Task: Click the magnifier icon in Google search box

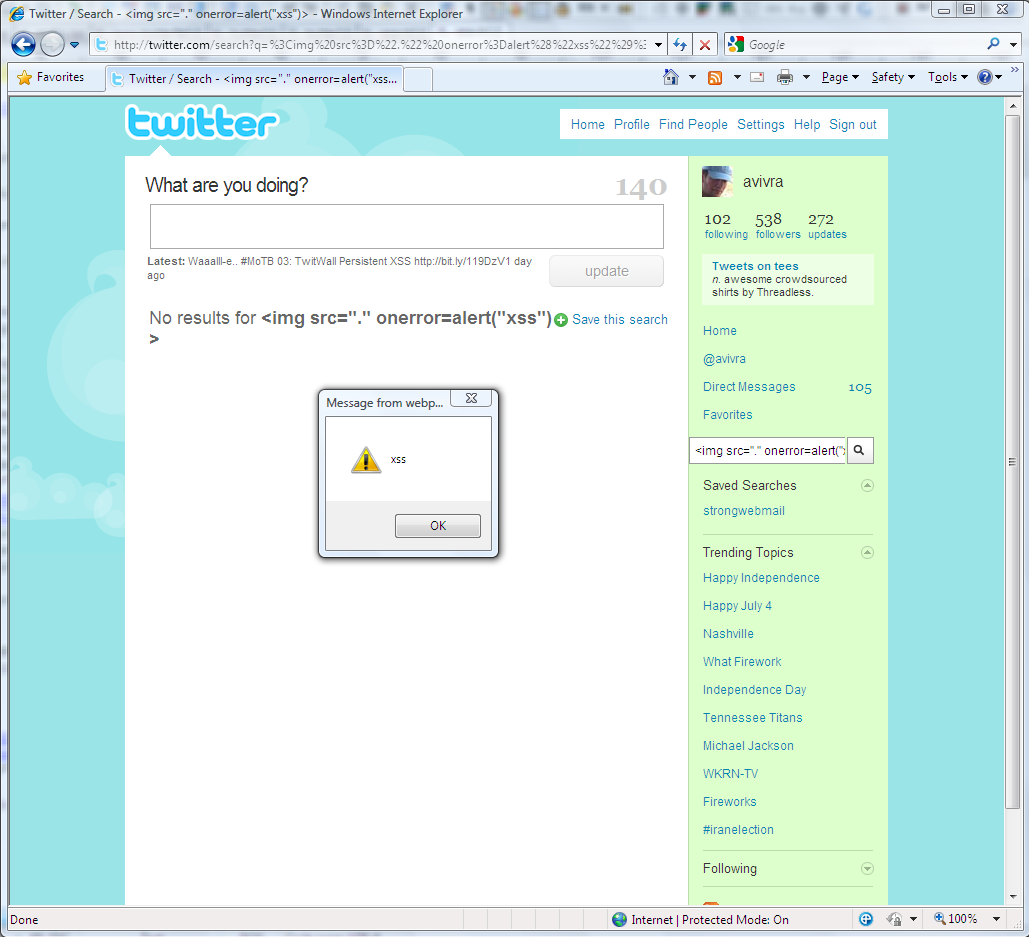Action: click(x=993, y=44)
